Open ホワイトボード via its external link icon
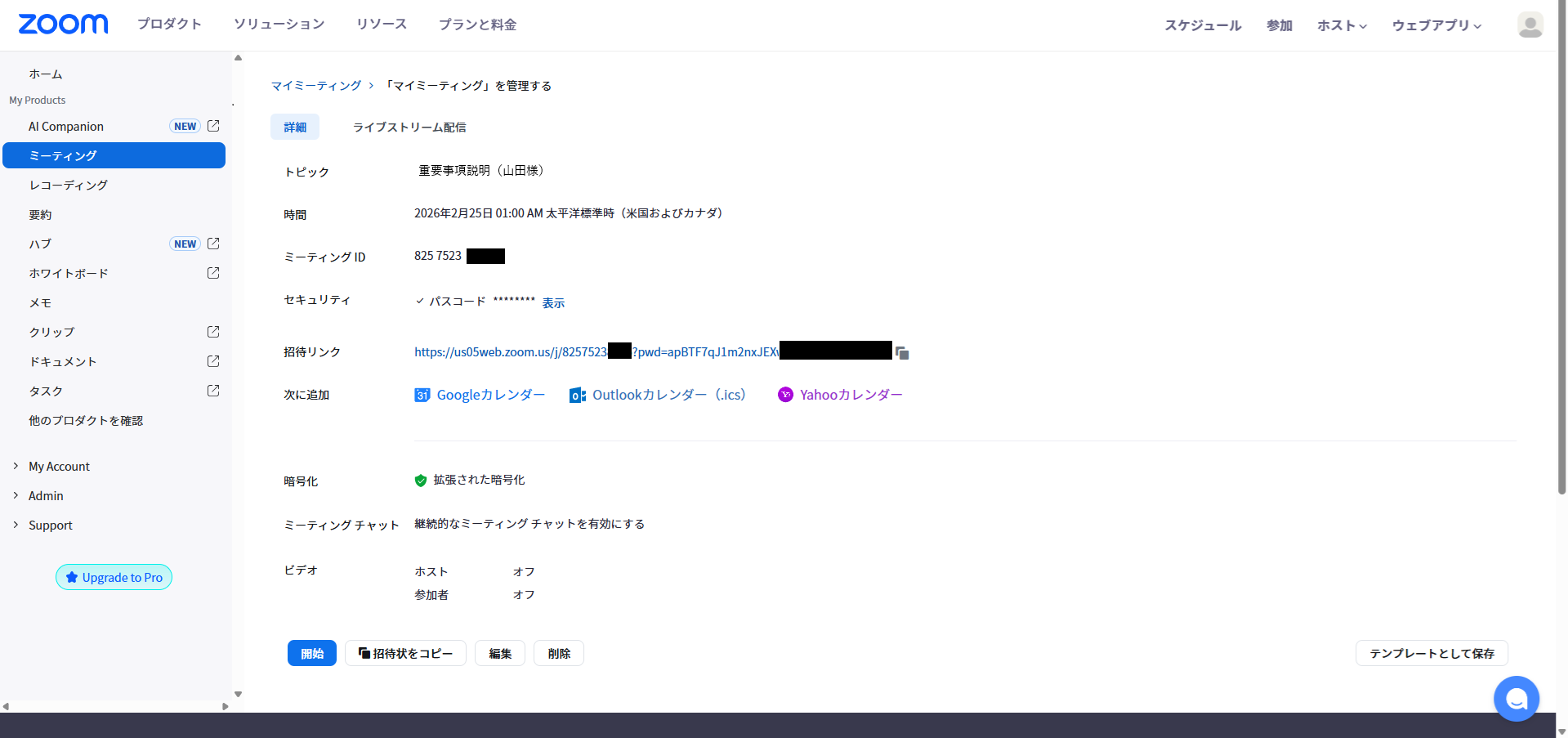The height and width of the screenshot is (738, 1568). 212,273
